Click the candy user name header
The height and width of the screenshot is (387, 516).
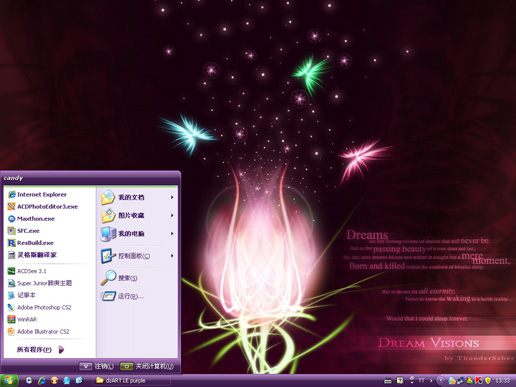coord(13,178)
